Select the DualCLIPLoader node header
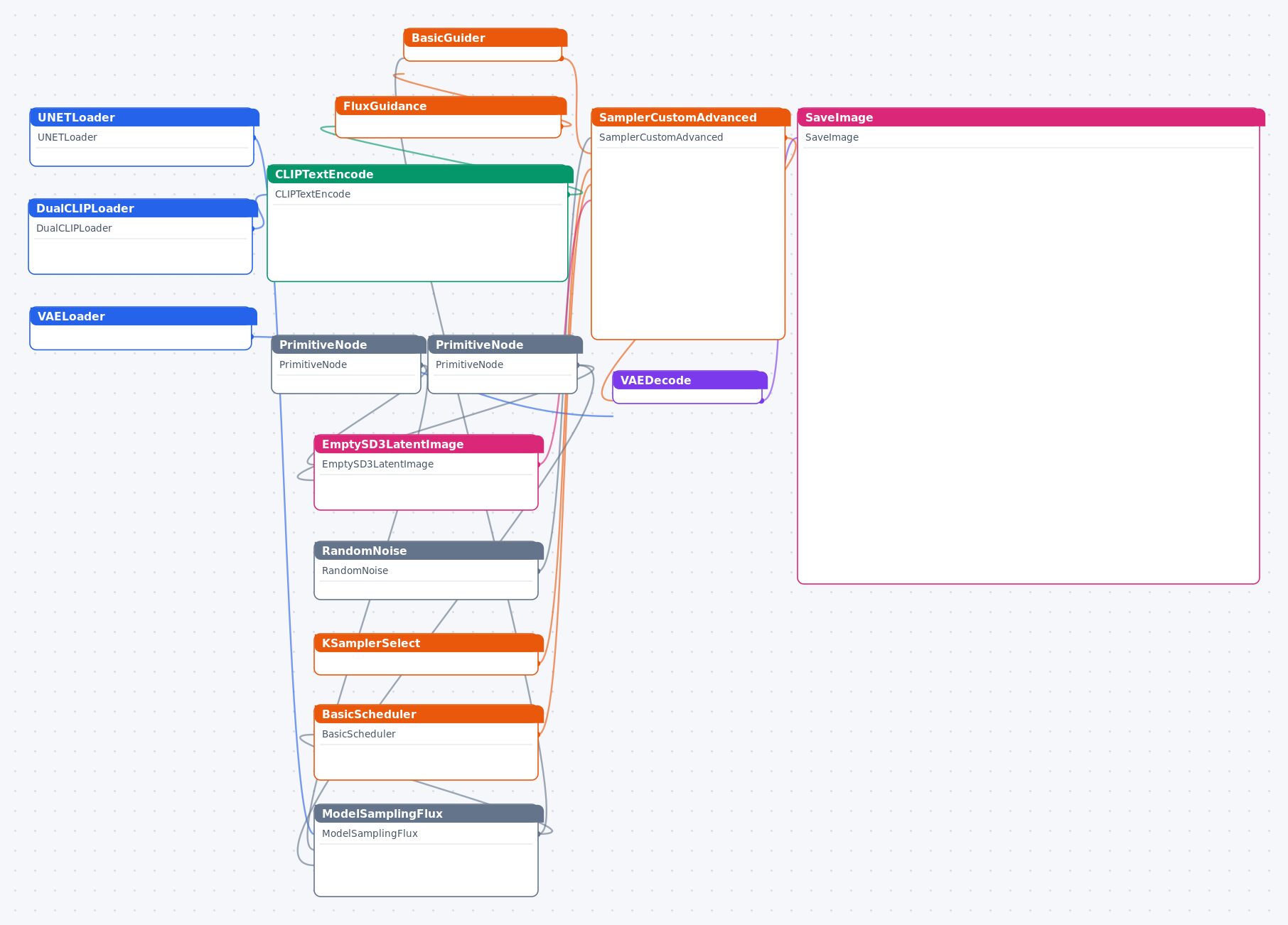 [x=143, y=208]
